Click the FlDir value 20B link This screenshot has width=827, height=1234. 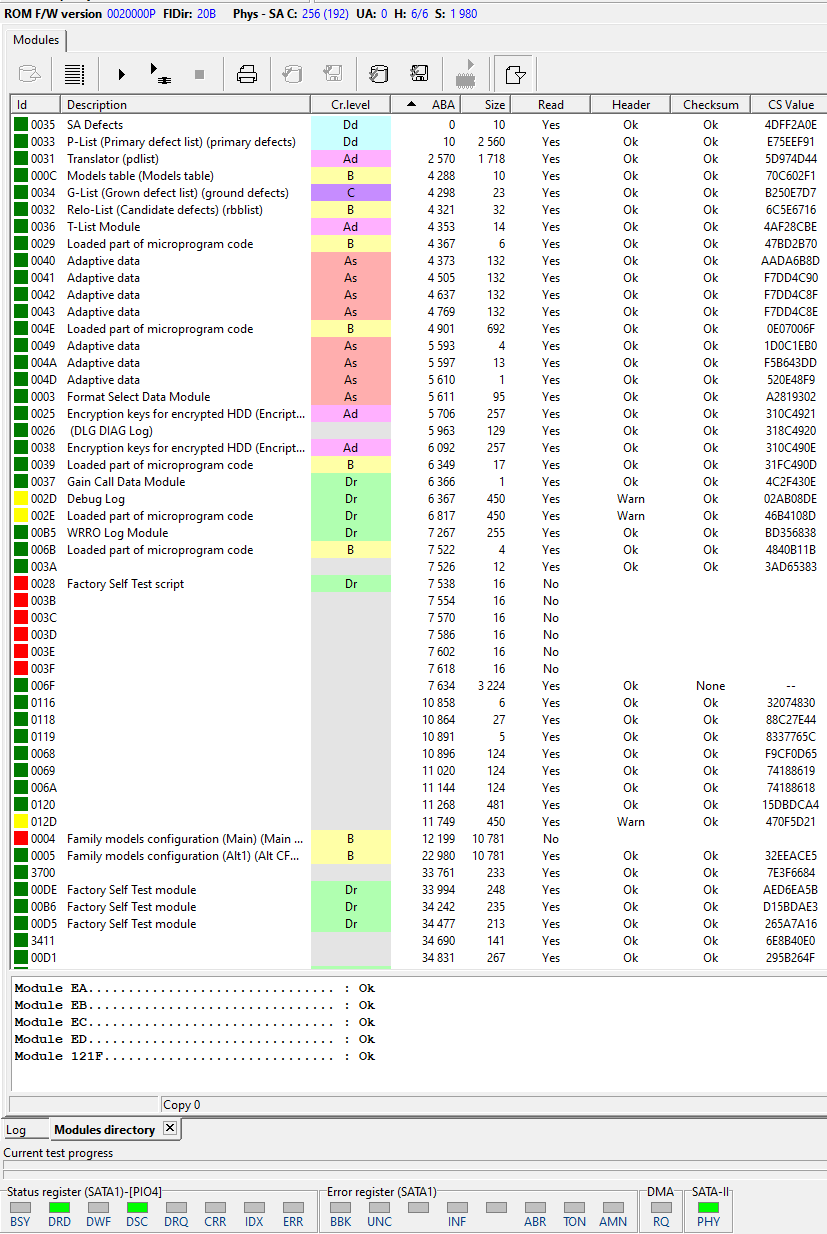tap(206, 13)
